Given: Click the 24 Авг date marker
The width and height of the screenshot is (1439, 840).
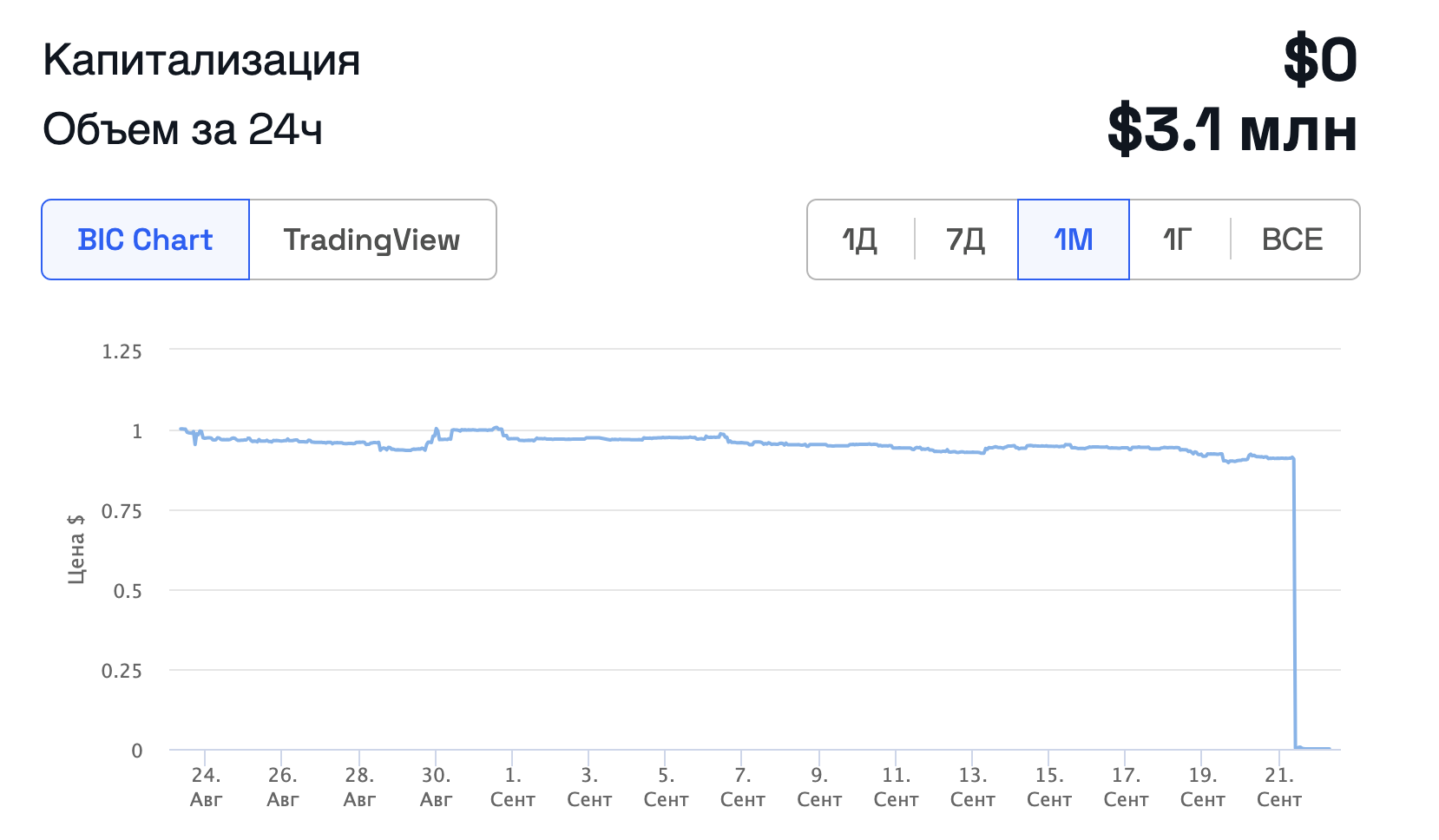Looking at the screenshot, I should pos(206,786).
